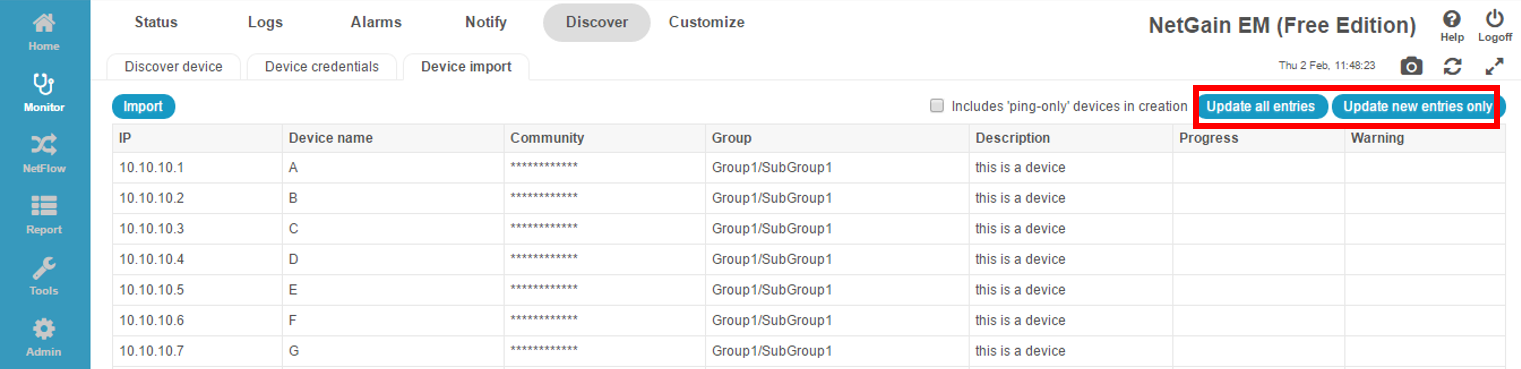Toggle fullscreen with the expand arrows icon
The image size is (1521, 369).
1495,66
